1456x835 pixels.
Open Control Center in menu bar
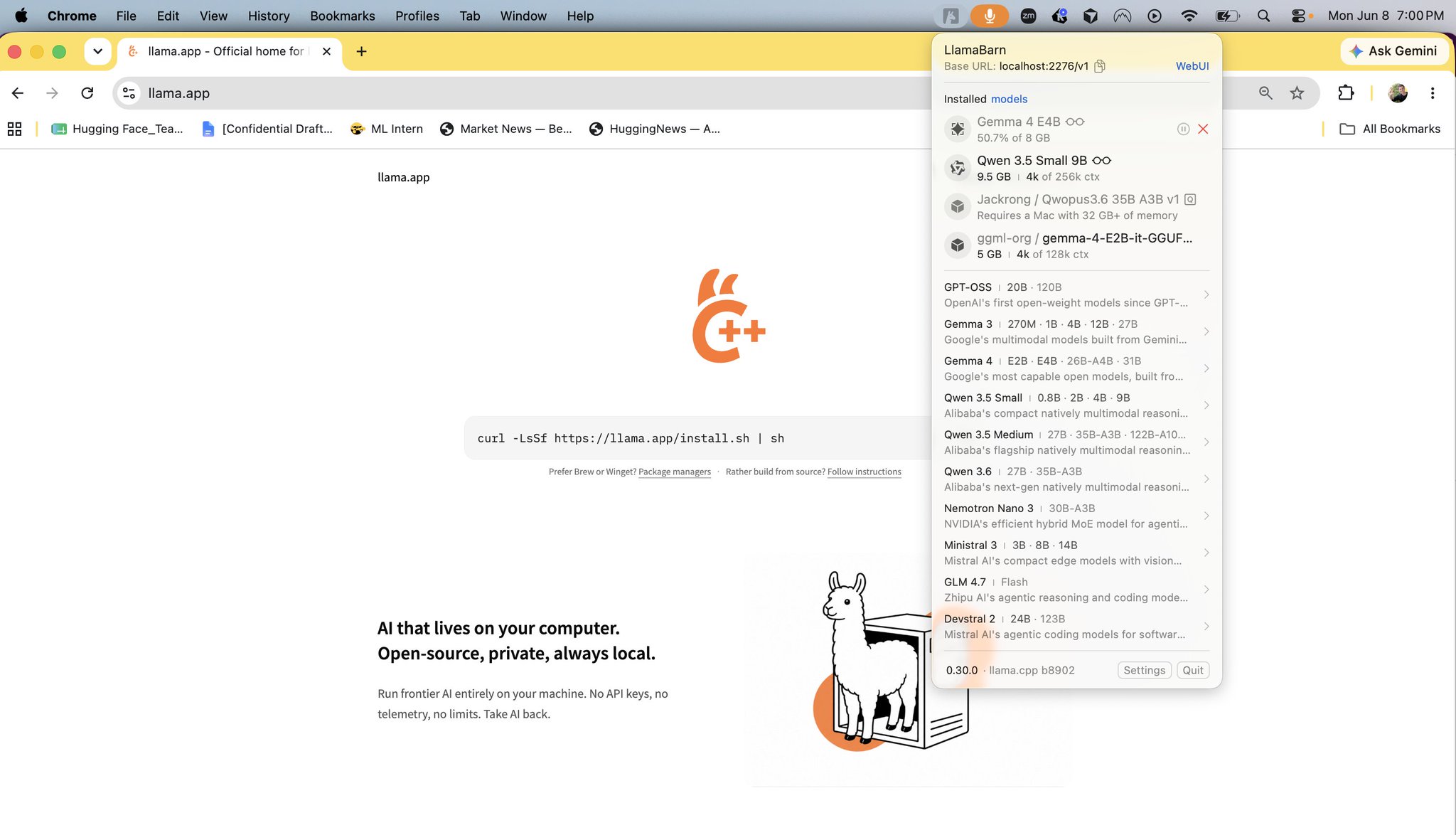(1298, 16)
